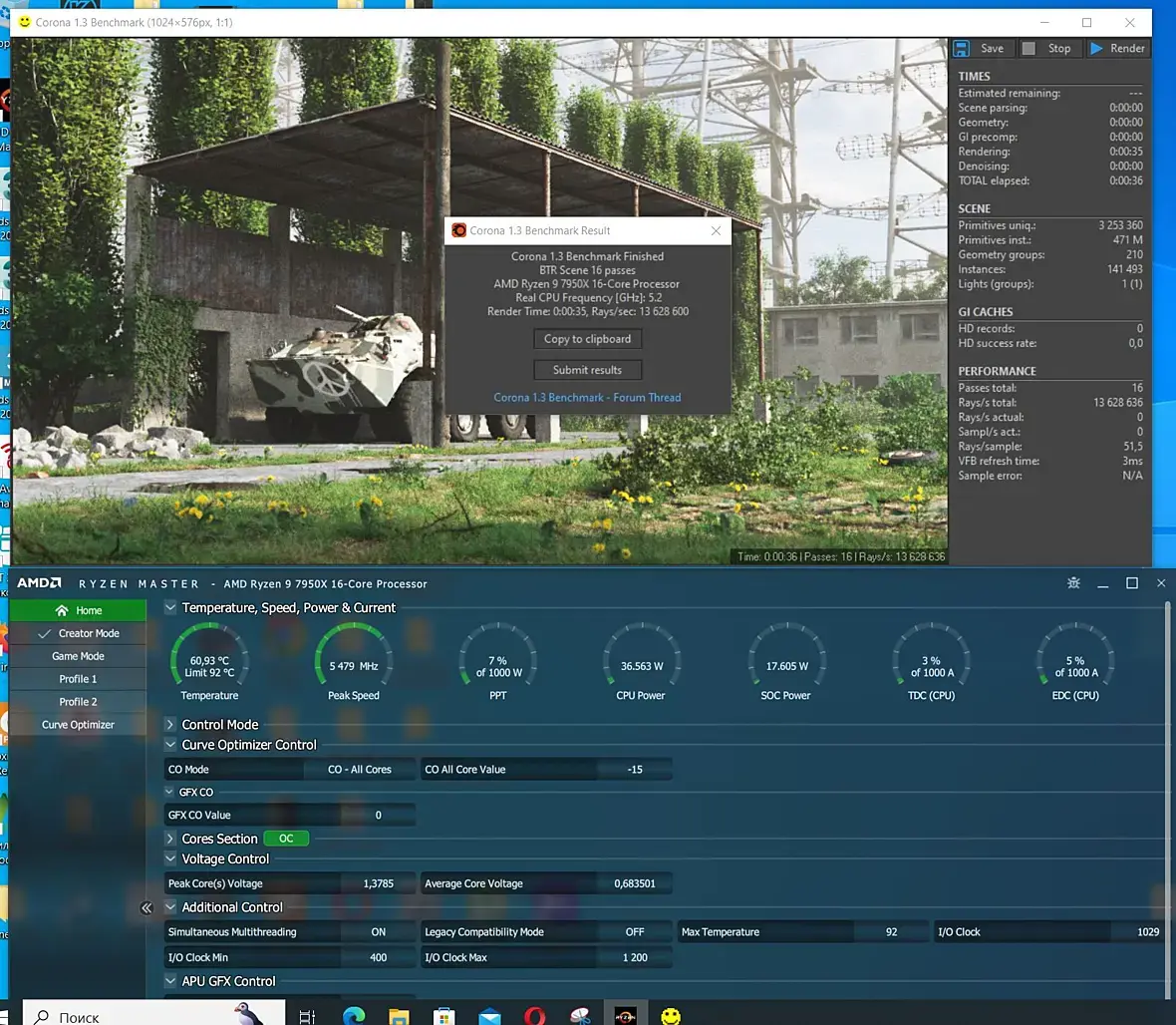Expand the Control Mode section
The height and width of the screenshot is (1025, 1176).
click(x=170, y=724)
